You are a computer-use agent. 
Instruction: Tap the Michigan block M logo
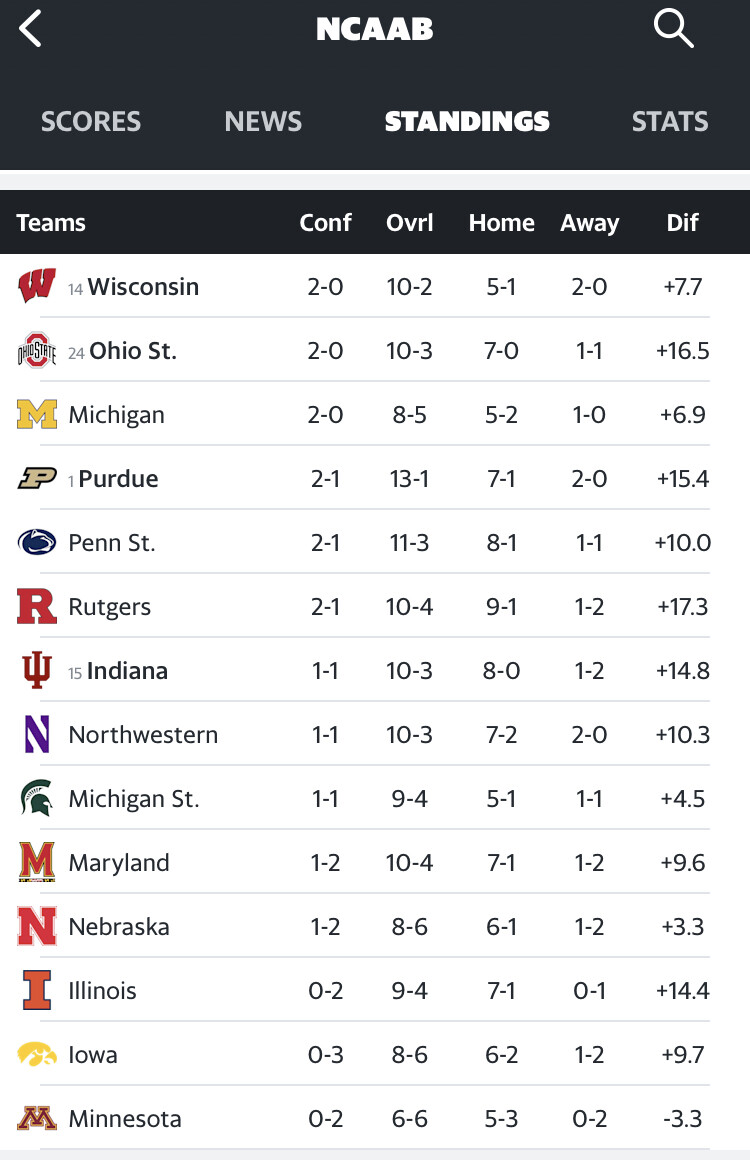[37, 415]
